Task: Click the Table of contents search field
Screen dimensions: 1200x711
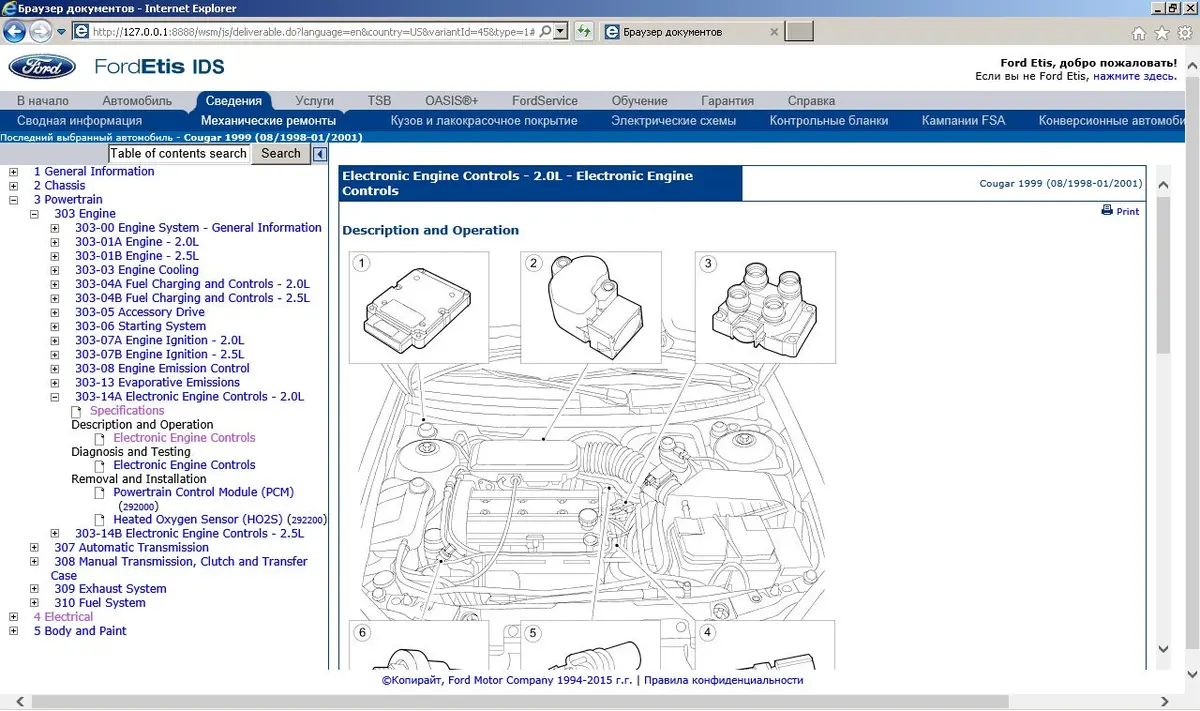Action: pyautogui.click(x=179, y=154)
